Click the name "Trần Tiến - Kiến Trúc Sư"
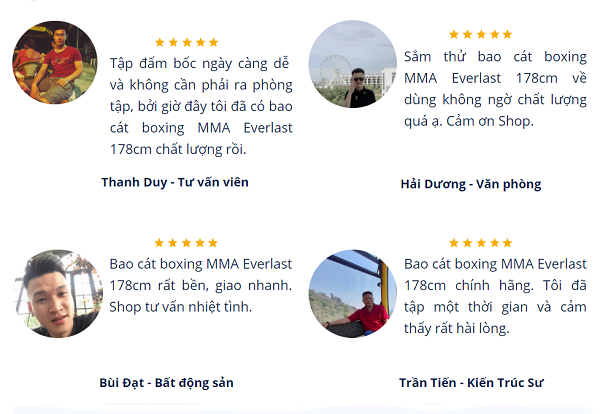This screenshot has height=414, width=600. tap(470, 382)
